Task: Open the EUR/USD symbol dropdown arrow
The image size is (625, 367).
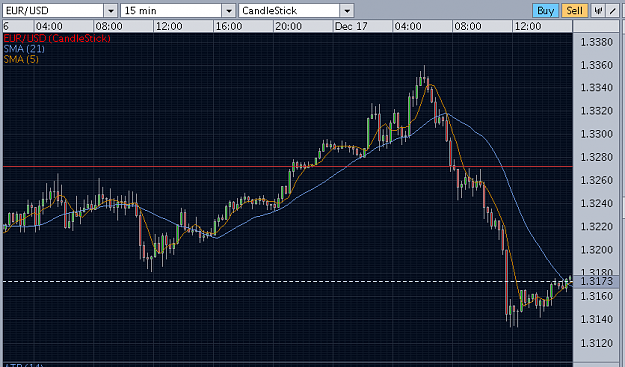Action: (x=111, y=11)
